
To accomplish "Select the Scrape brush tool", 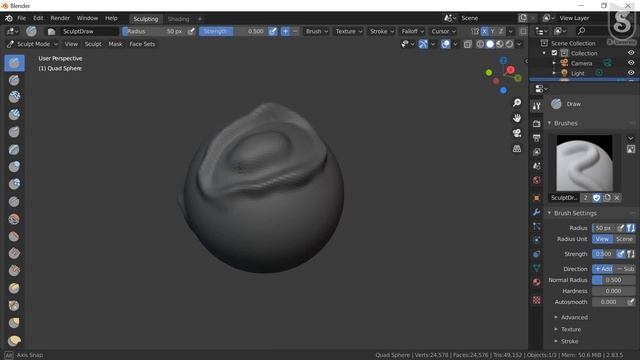I will [x=14, y=271].
